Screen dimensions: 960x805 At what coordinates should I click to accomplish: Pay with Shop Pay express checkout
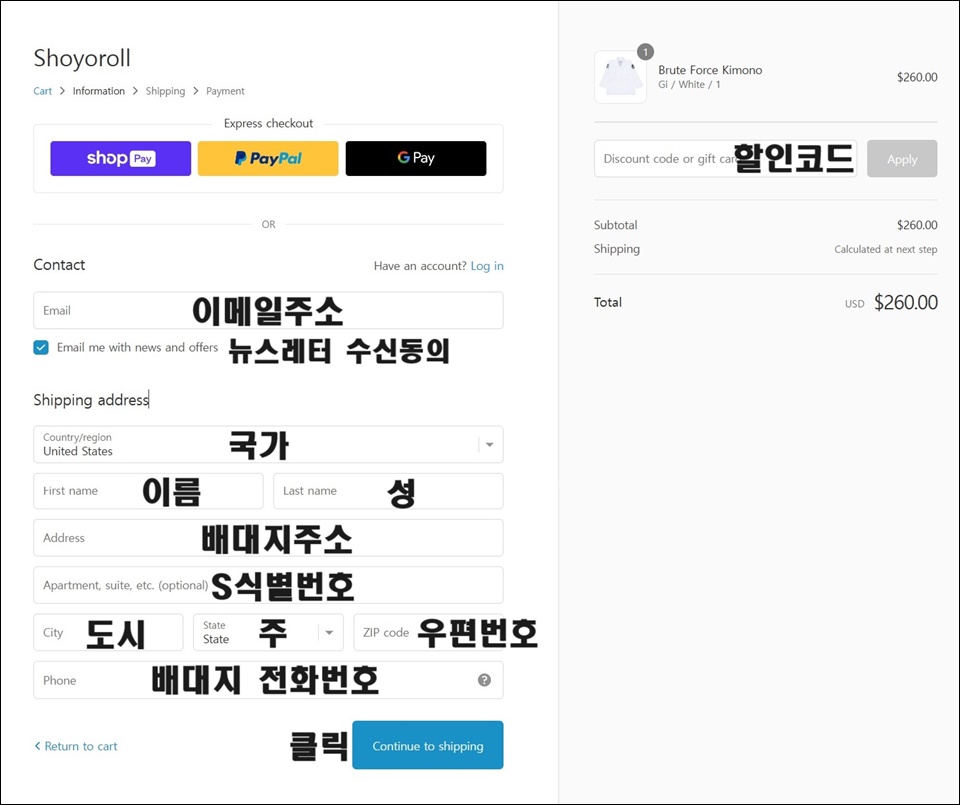click(x=121, y=159)
